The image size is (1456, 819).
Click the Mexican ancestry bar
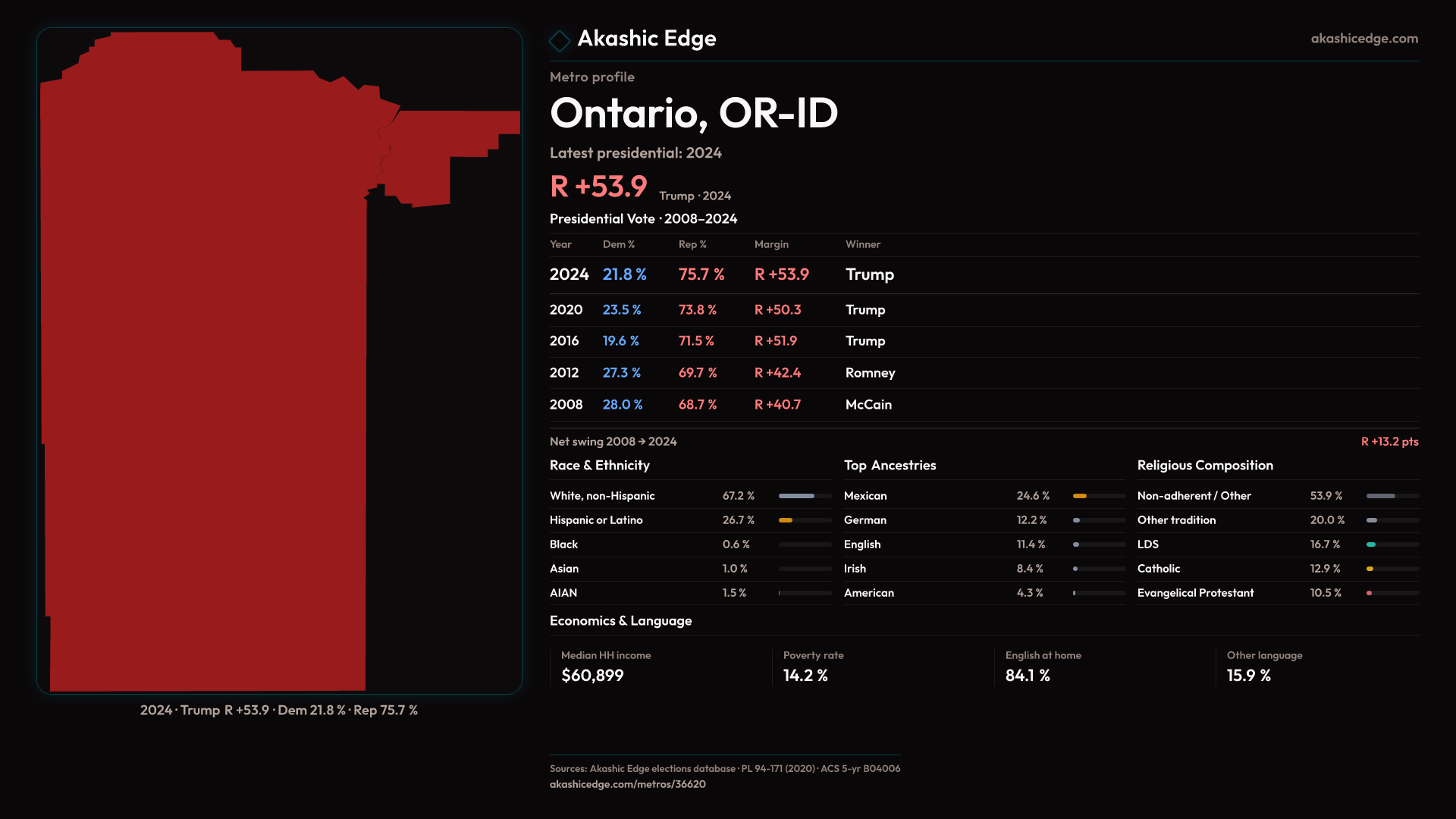point(1080,496)
